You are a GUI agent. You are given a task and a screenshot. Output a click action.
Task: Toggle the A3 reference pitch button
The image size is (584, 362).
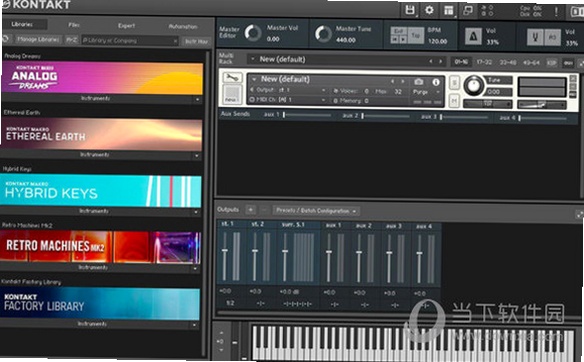pyautogui.click(x=553, y=38)
